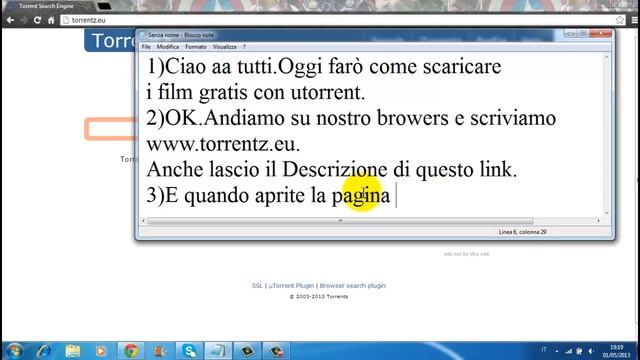Screen dimensions: 640x360
Task: Click status text 'Linea 6, colonna 29'
Action: point(522,232)
